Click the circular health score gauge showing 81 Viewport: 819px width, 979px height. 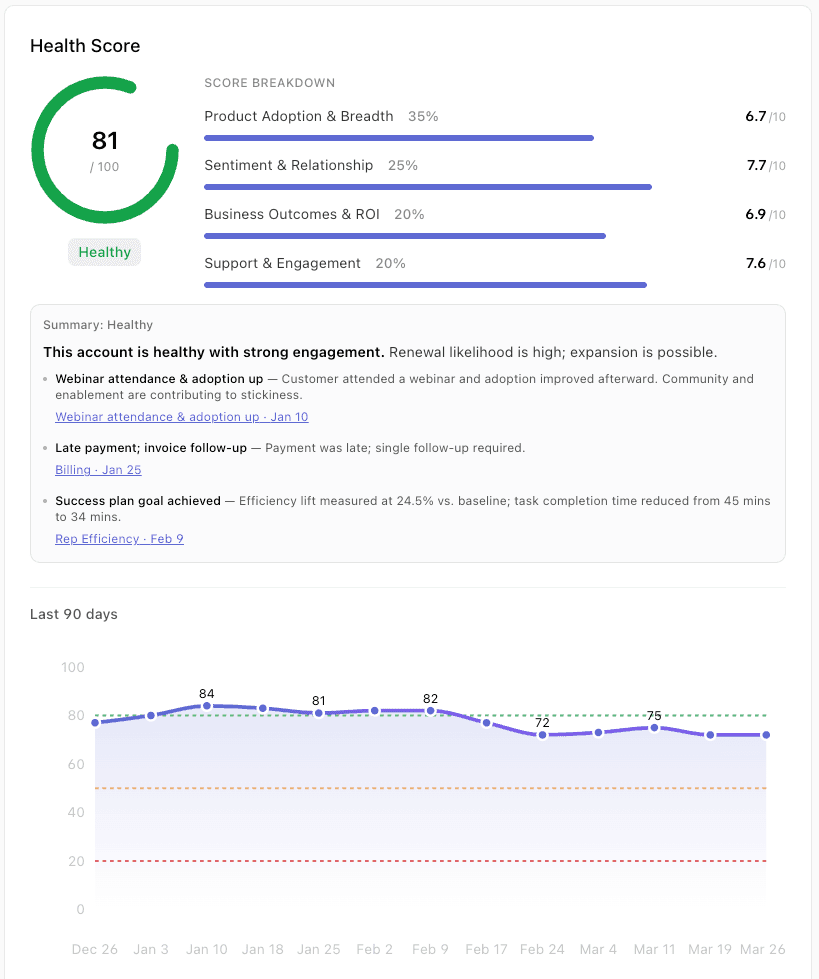coord(105,150)
